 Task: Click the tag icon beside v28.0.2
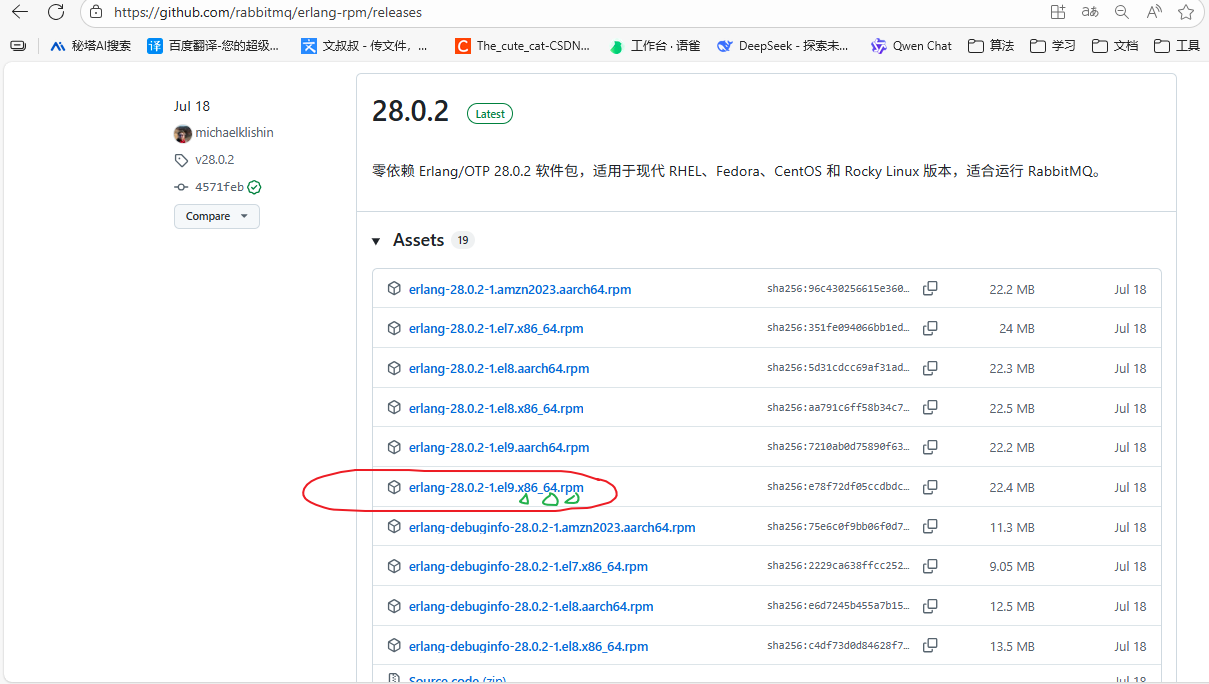[181, 160]
